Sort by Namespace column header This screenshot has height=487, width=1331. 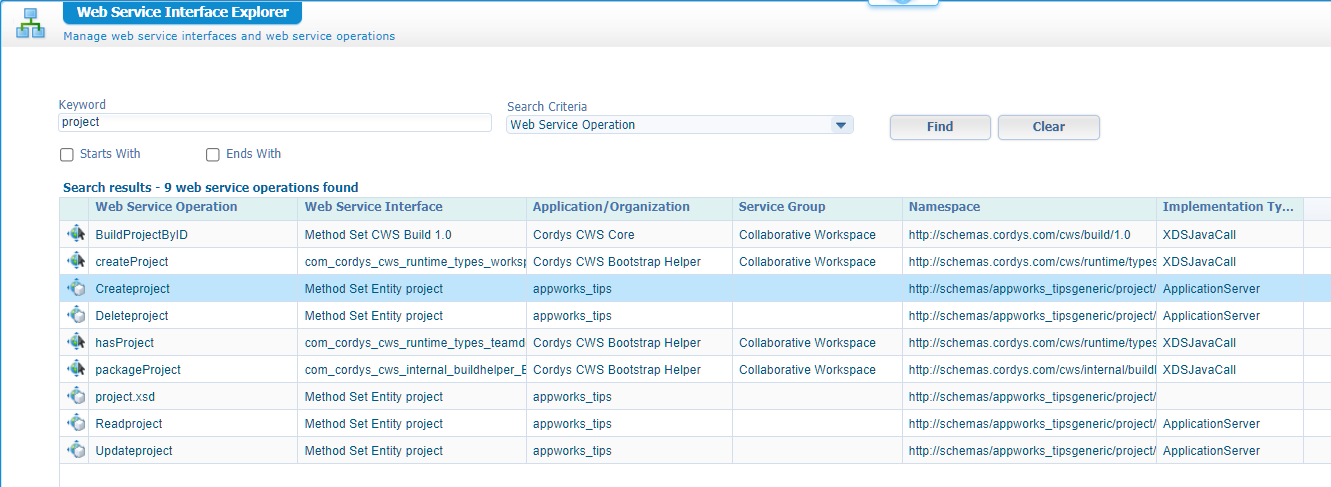(x=944, y=207)
